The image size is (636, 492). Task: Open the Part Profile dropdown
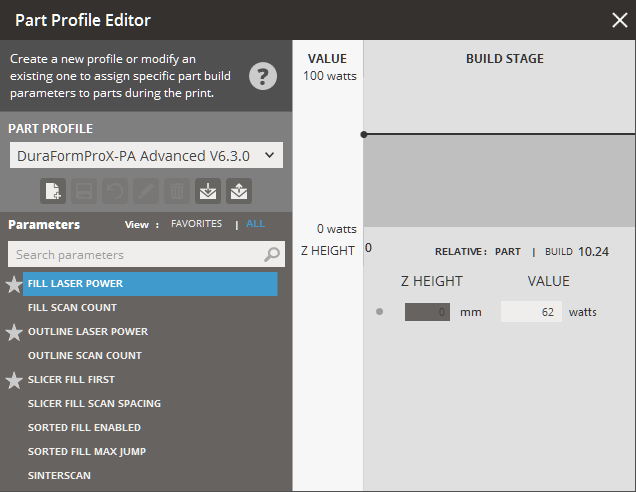coord(146,155)
